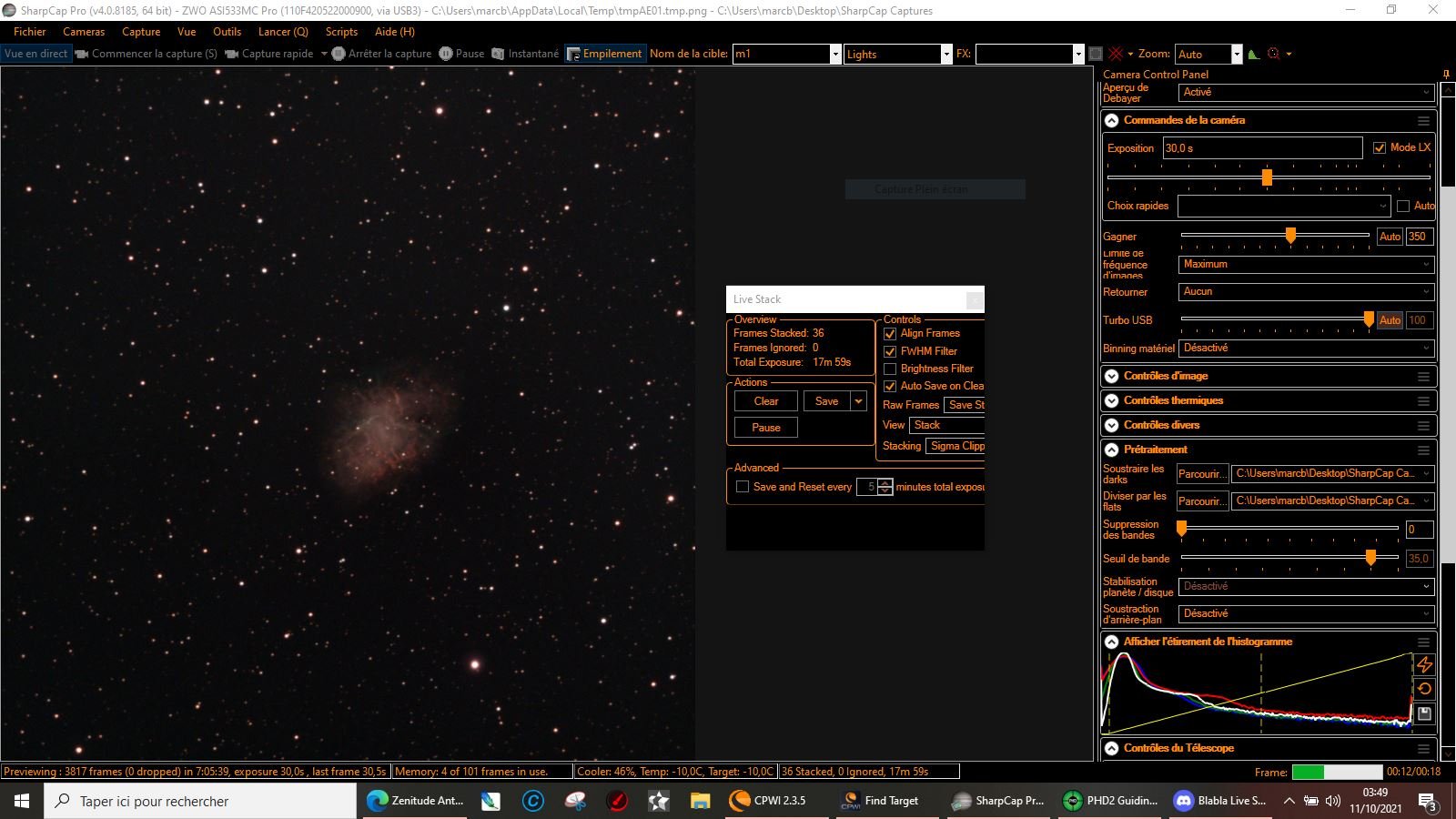The width and height of the screenshot is (1456, 819).
Task: Adjust the Seuil de bande slider
Action: pos(1370,558)
